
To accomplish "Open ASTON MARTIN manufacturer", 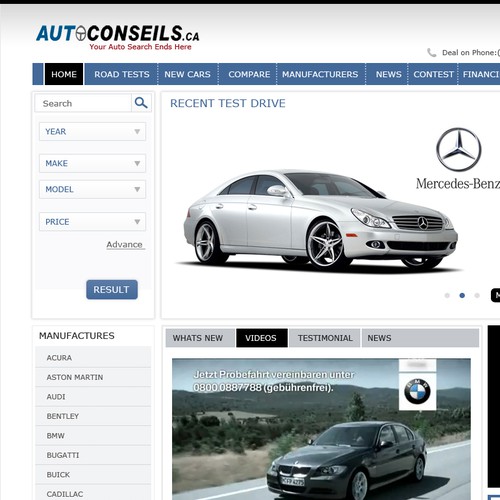I will (x=93, y=377).
